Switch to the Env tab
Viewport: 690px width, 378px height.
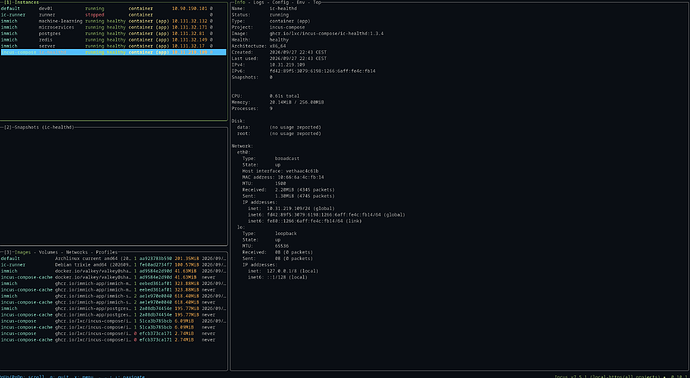[300, 2]
